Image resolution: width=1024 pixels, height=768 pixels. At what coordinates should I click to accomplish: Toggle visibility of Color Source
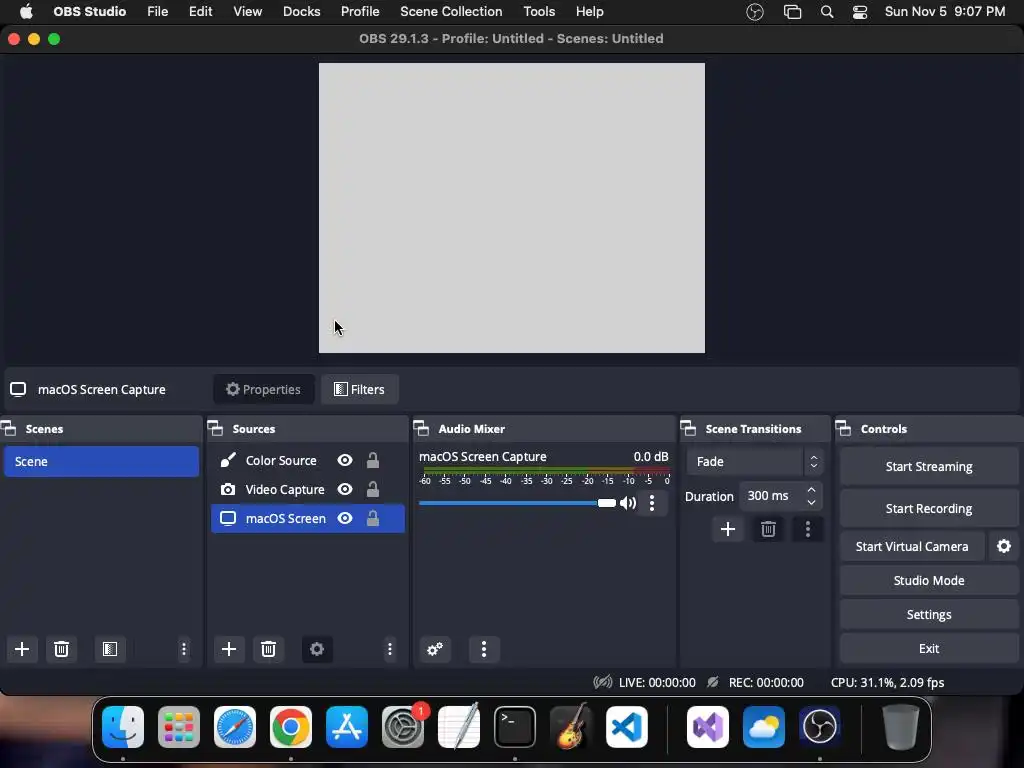pyautogui.click(x=345, y=460)
